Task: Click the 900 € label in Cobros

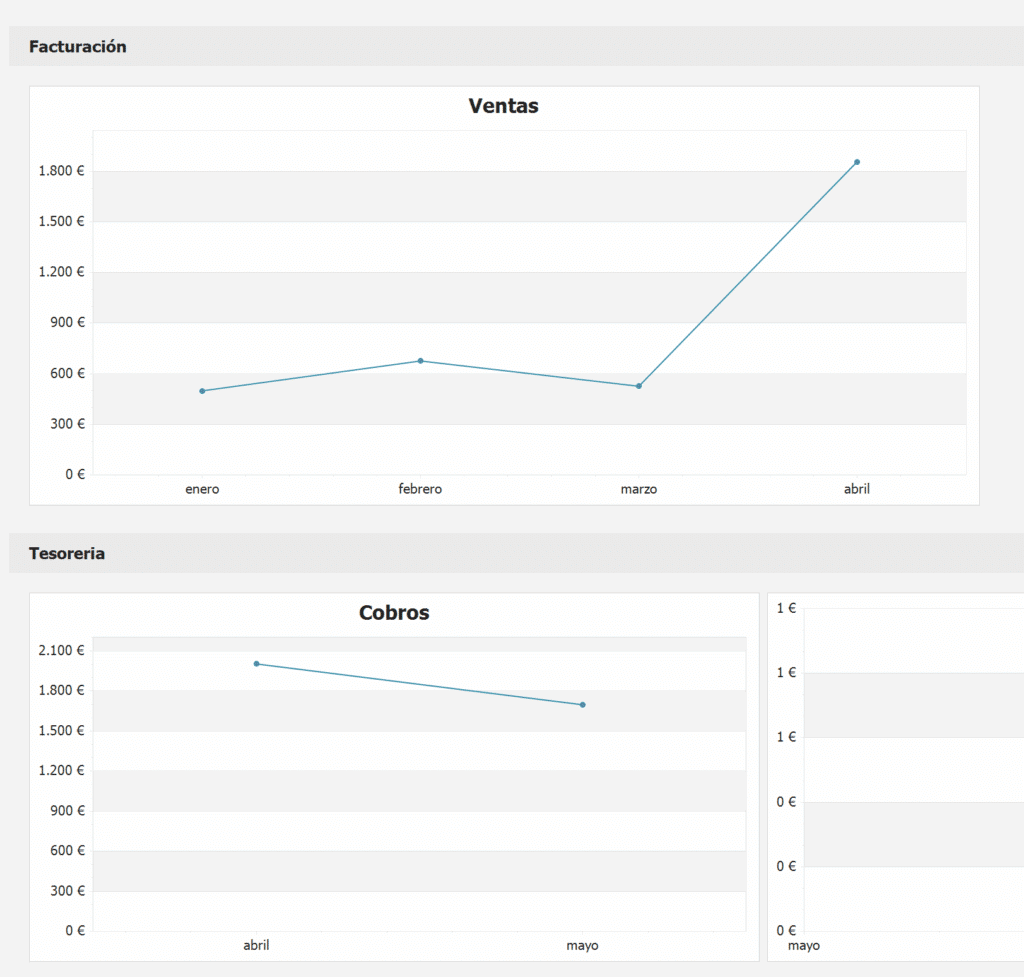Action: 67,810
